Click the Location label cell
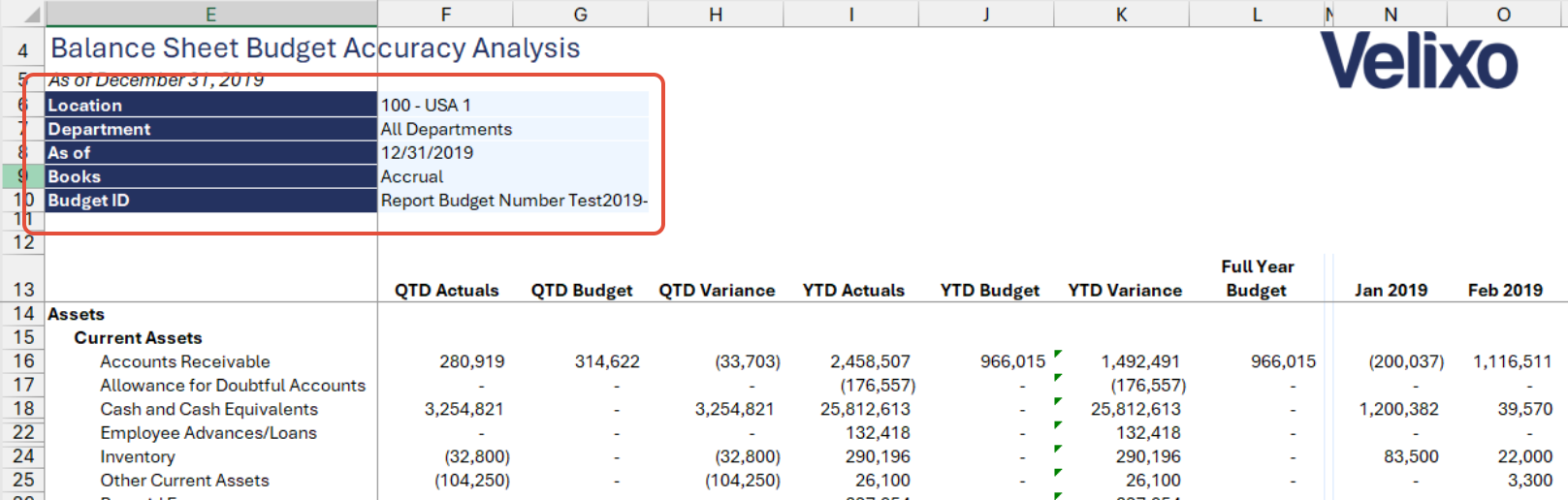1568x500 pixels. click(211, 105)
